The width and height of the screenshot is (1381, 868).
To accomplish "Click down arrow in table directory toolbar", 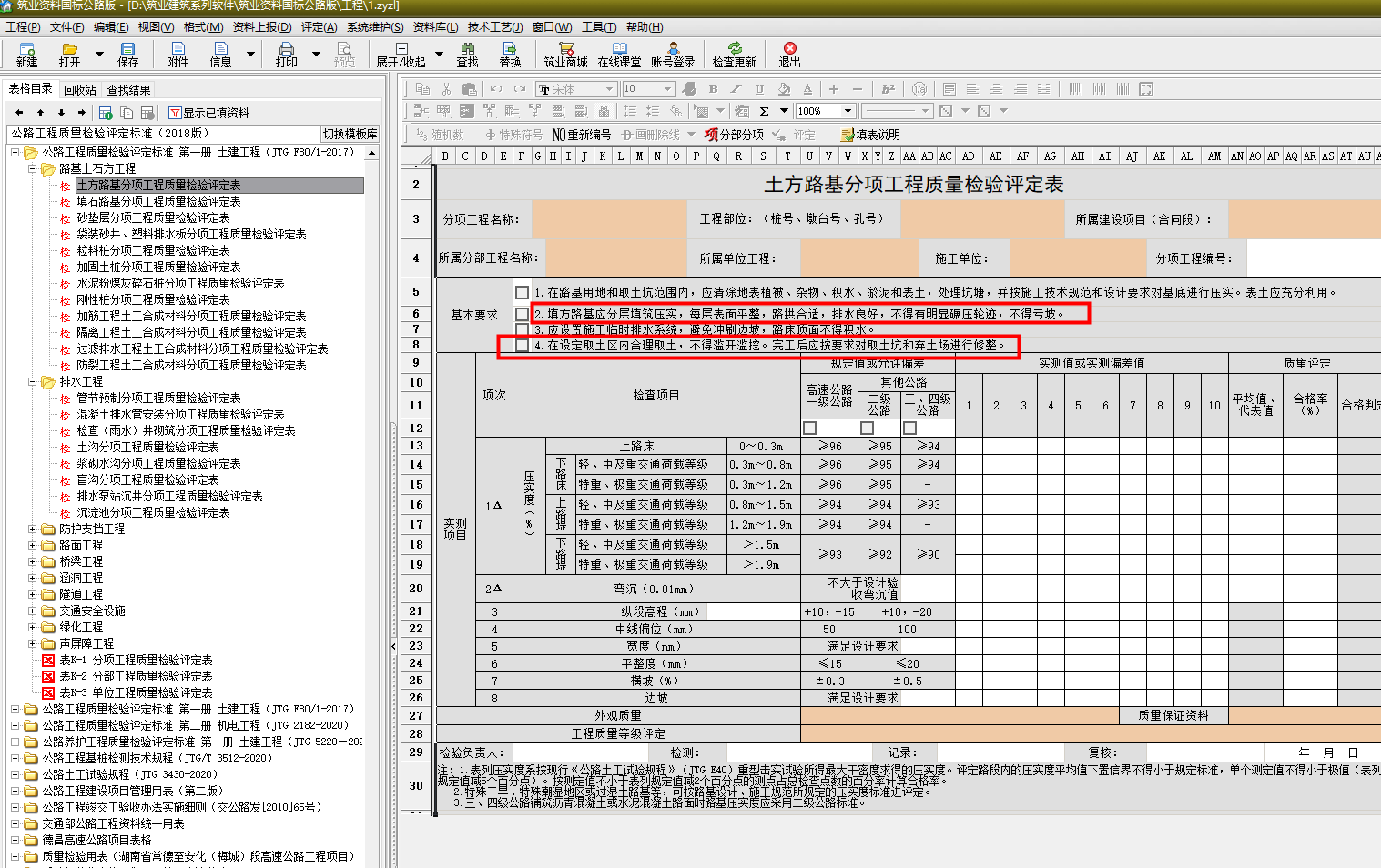I will (x=61, y=113).
